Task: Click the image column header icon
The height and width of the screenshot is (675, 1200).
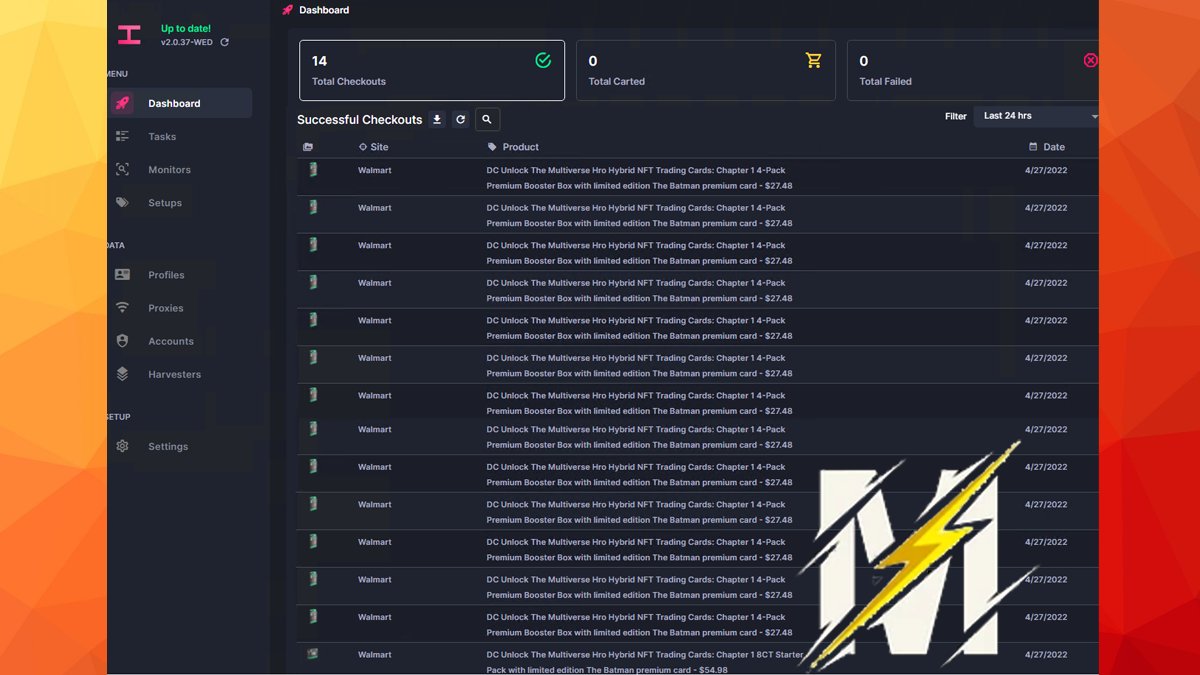Action: tap(308, 147)
